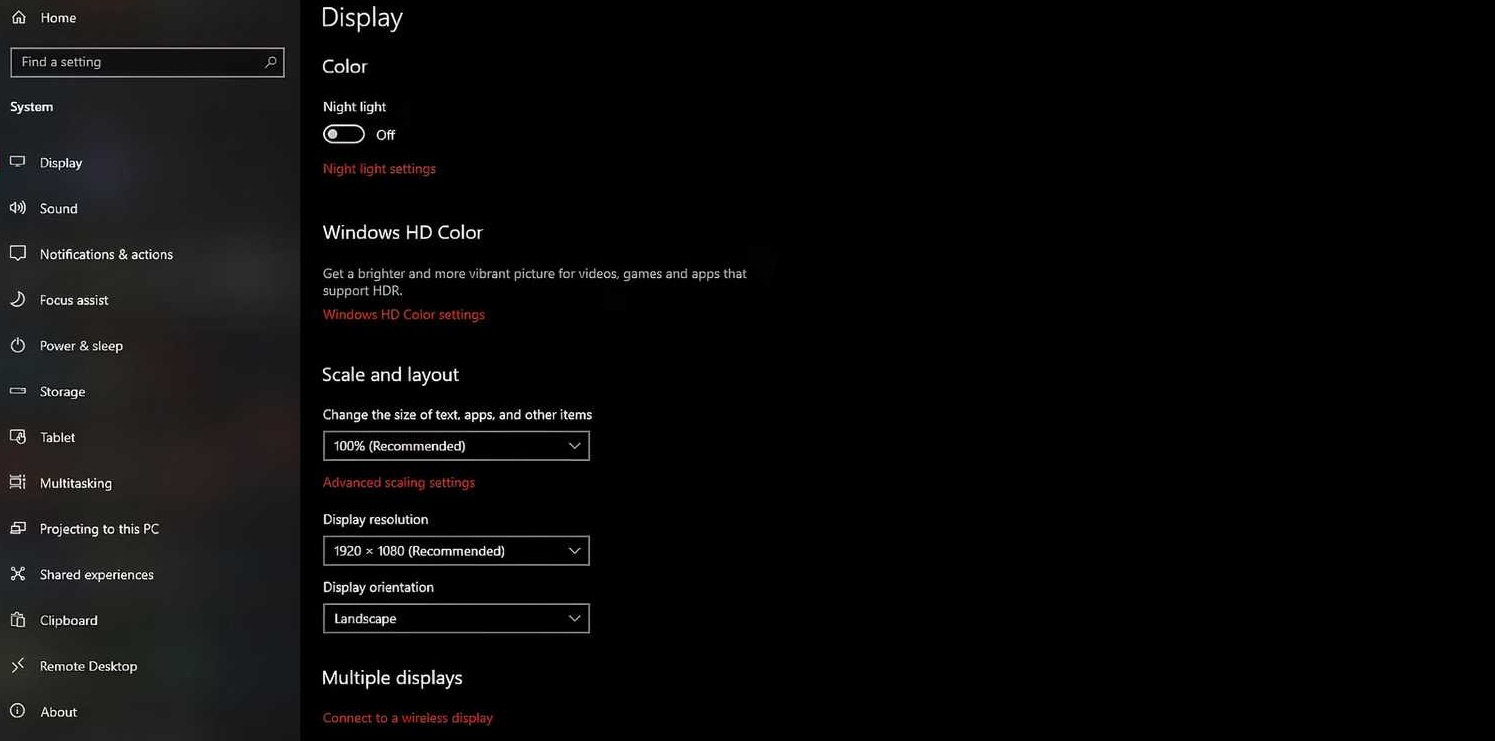Click the System label in sidebar
This screenshot has height=741, width=1495.
coord(32,107)
